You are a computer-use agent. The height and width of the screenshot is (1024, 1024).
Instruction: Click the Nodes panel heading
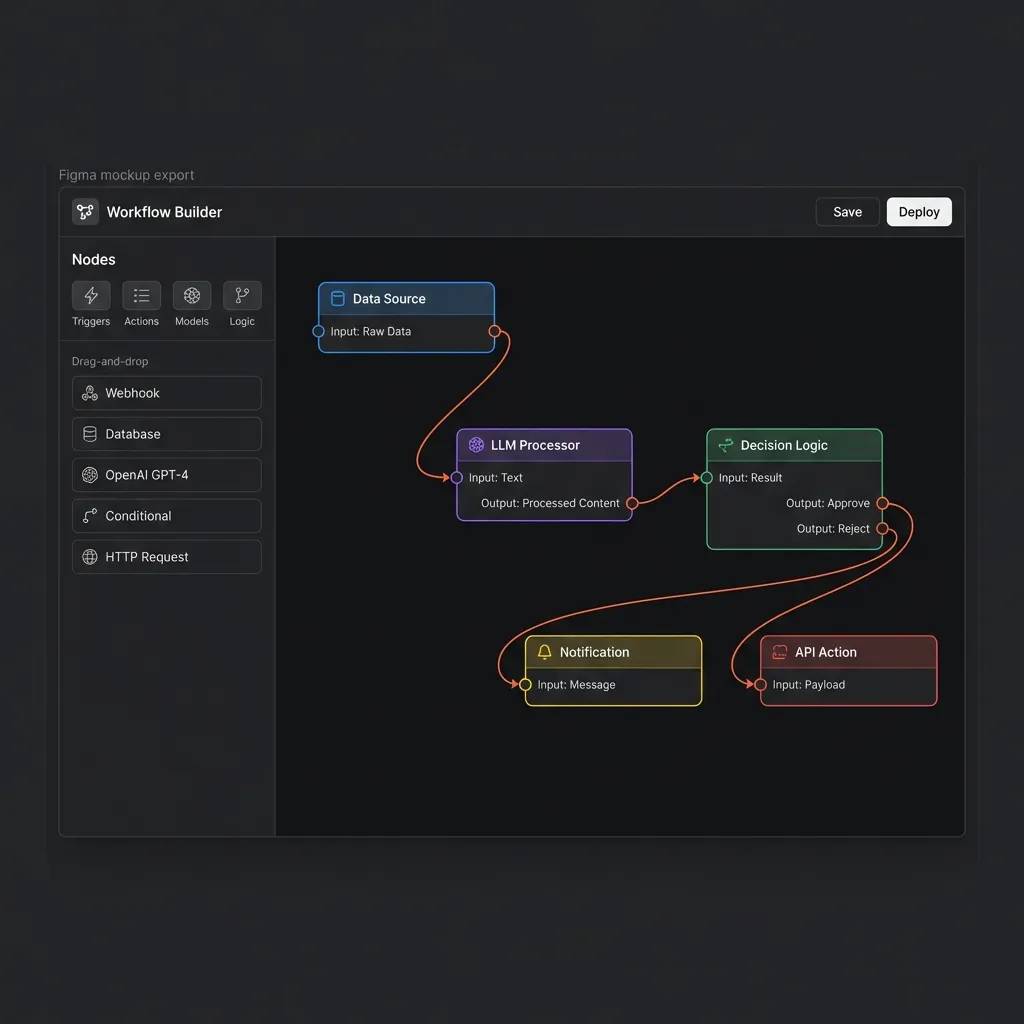point(93,260)
